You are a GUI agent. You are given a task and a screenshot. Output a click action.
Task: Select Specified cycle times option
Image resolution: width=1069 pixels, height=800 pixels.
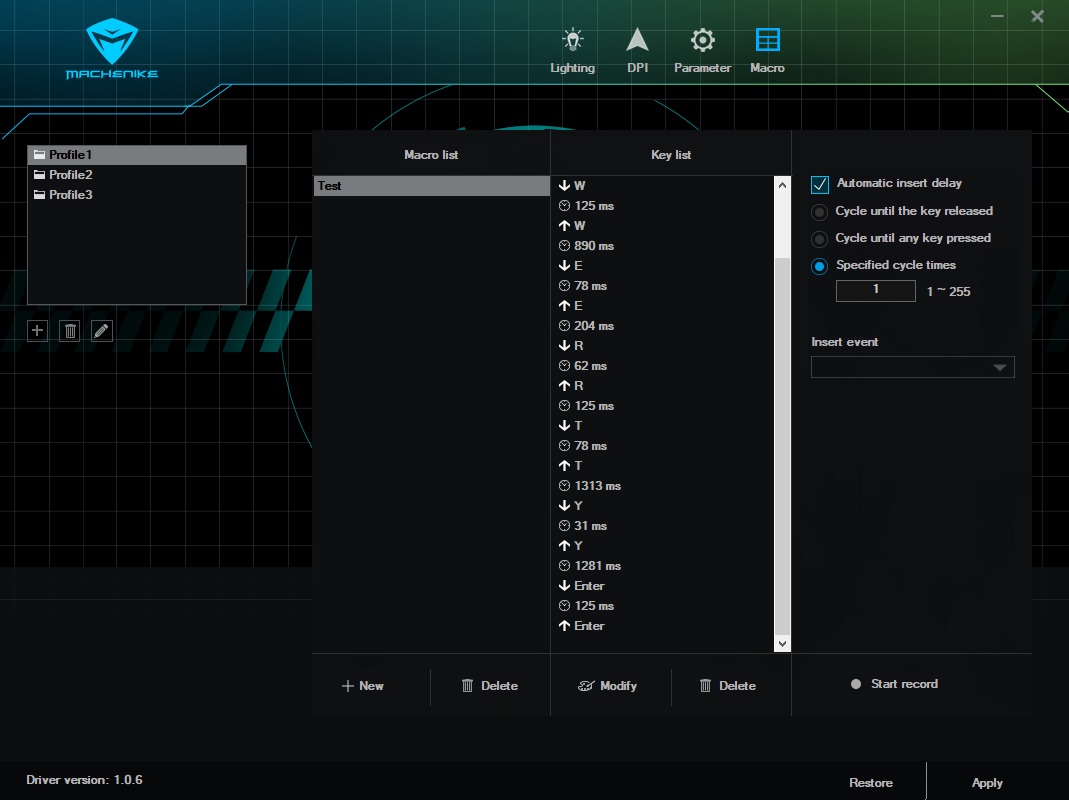819,266
